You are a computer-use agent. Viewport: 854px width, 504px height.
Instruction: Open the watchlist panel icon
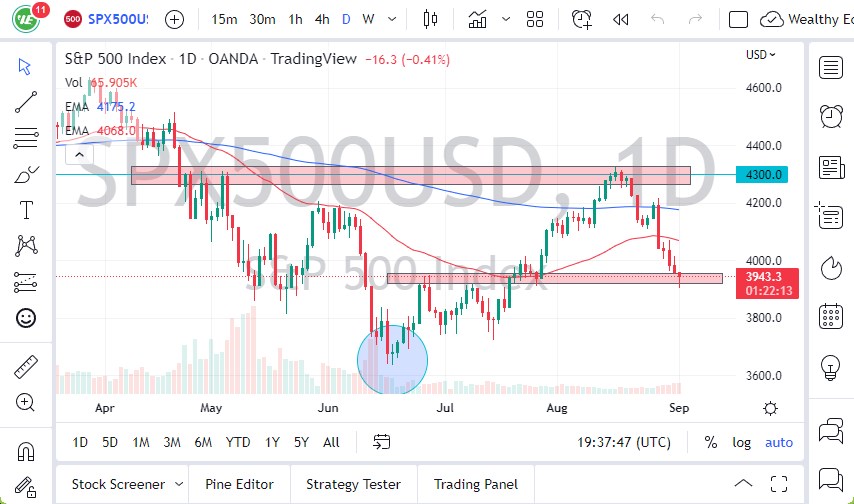(830, 67)
